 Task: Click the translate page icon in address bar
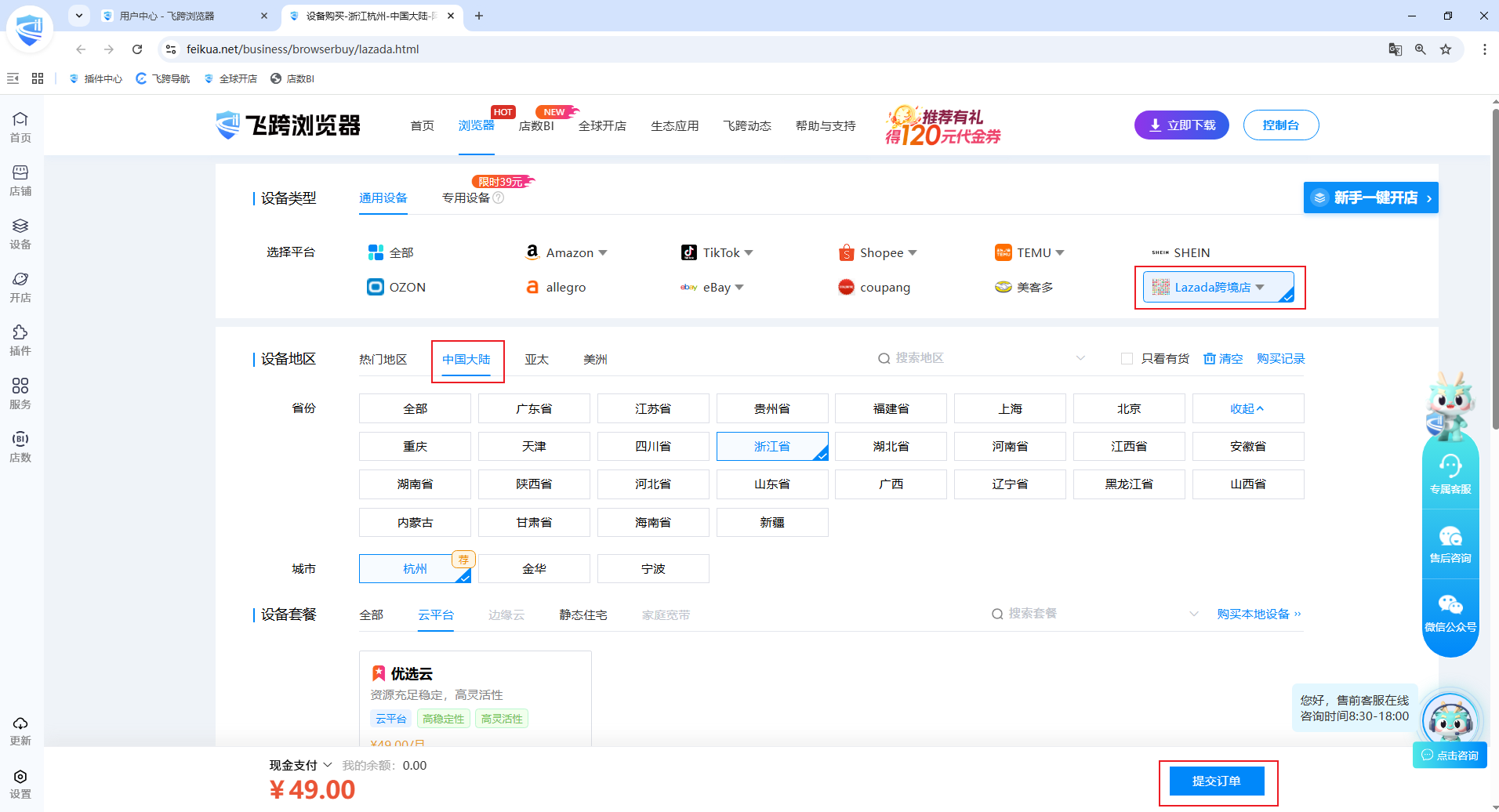click(1396, 49)
